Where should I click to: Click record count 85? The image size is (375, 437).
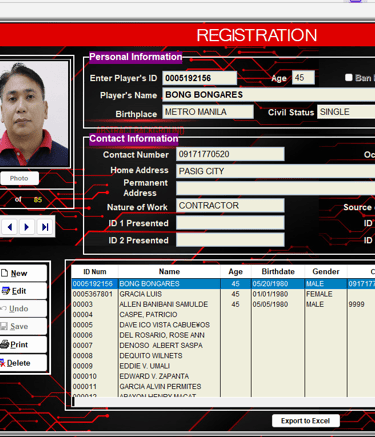click(38, 200)
